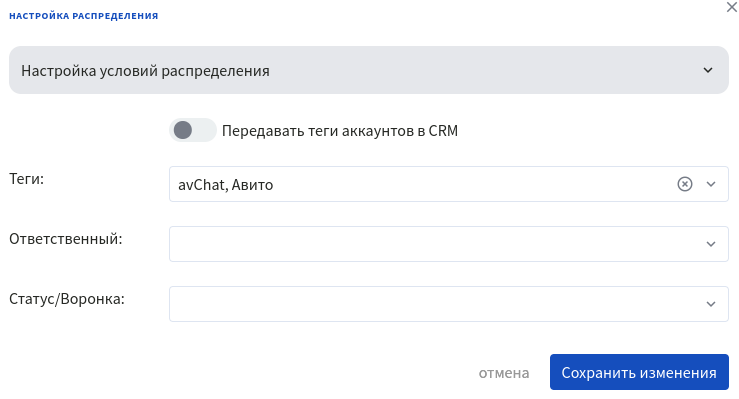Open the Ответственный dropdown arrow
This screenshot has width=739, height=399.
pyautogui.click(x=711, y=244)
